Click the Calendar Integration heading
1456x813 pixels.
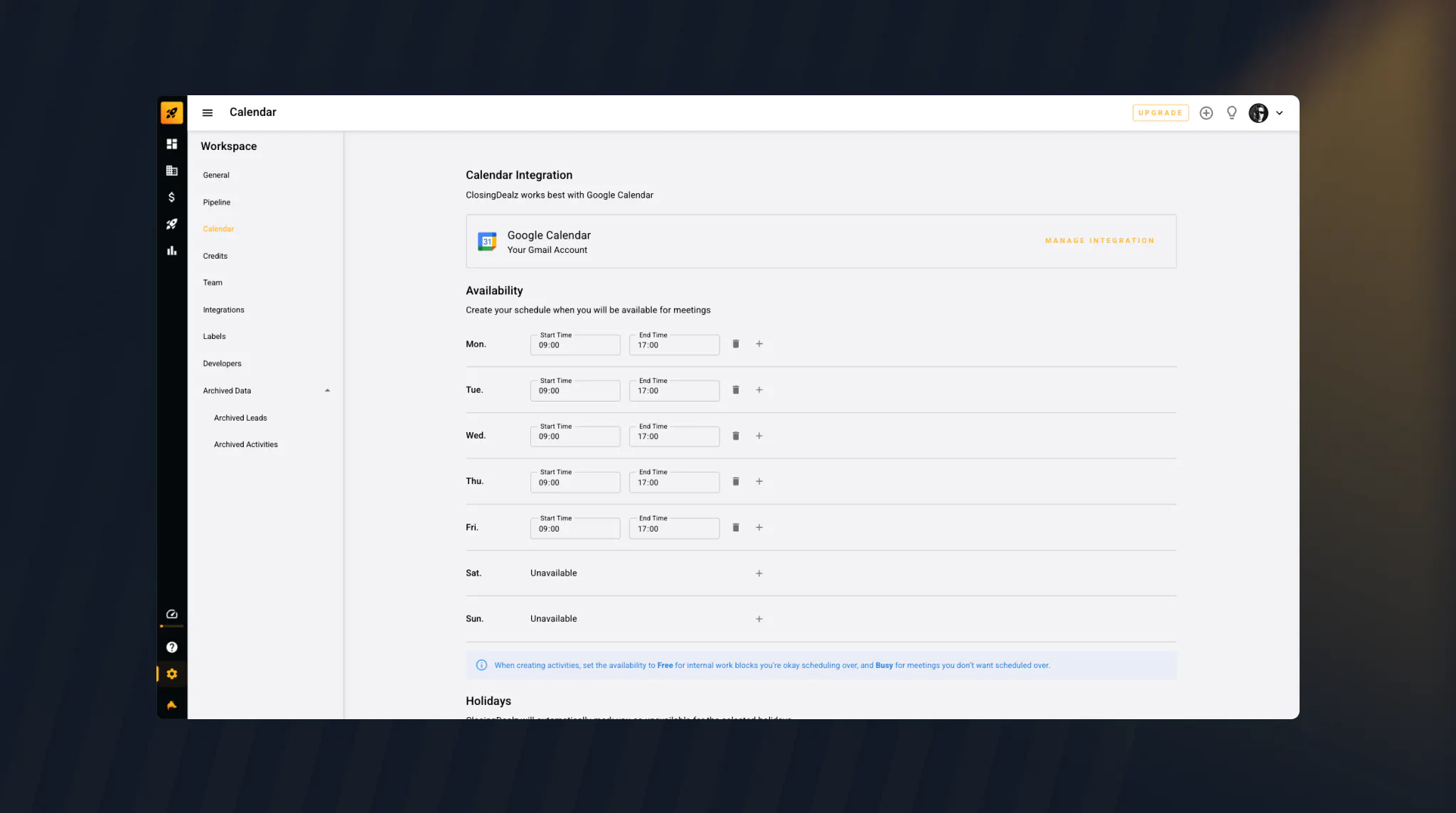519,175
